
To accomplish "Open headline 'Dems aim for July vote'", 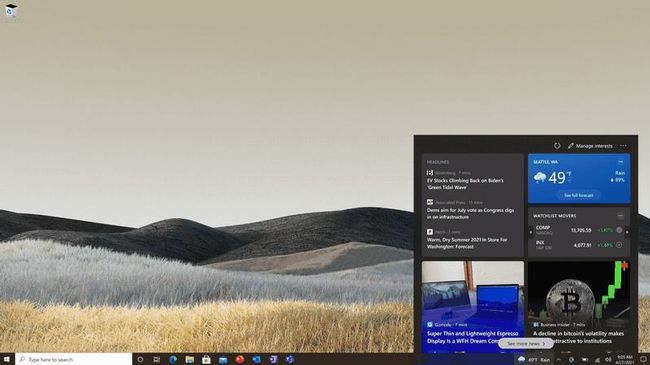I will pyautogui.click(x=470, y=214).
